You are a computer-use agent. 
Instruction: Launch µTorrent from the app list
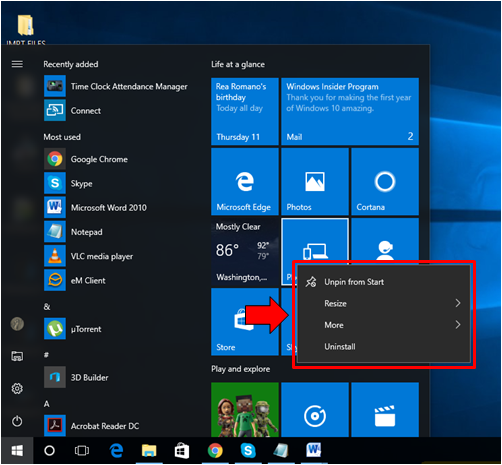pyautogui.click(x=73, y=329)
